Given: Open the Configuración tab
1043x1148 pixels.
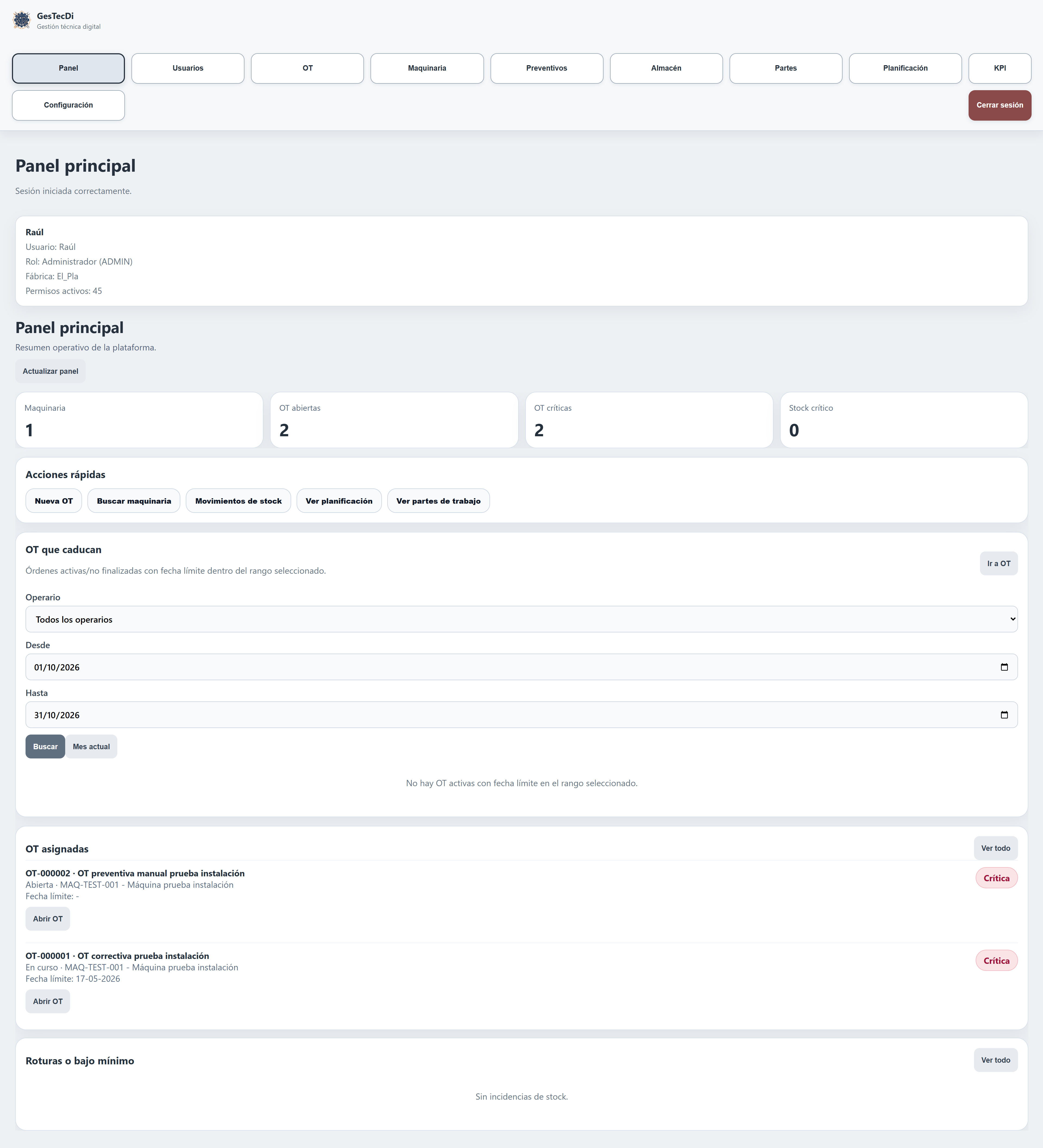Looking at the screenshot, I should 68,105.
